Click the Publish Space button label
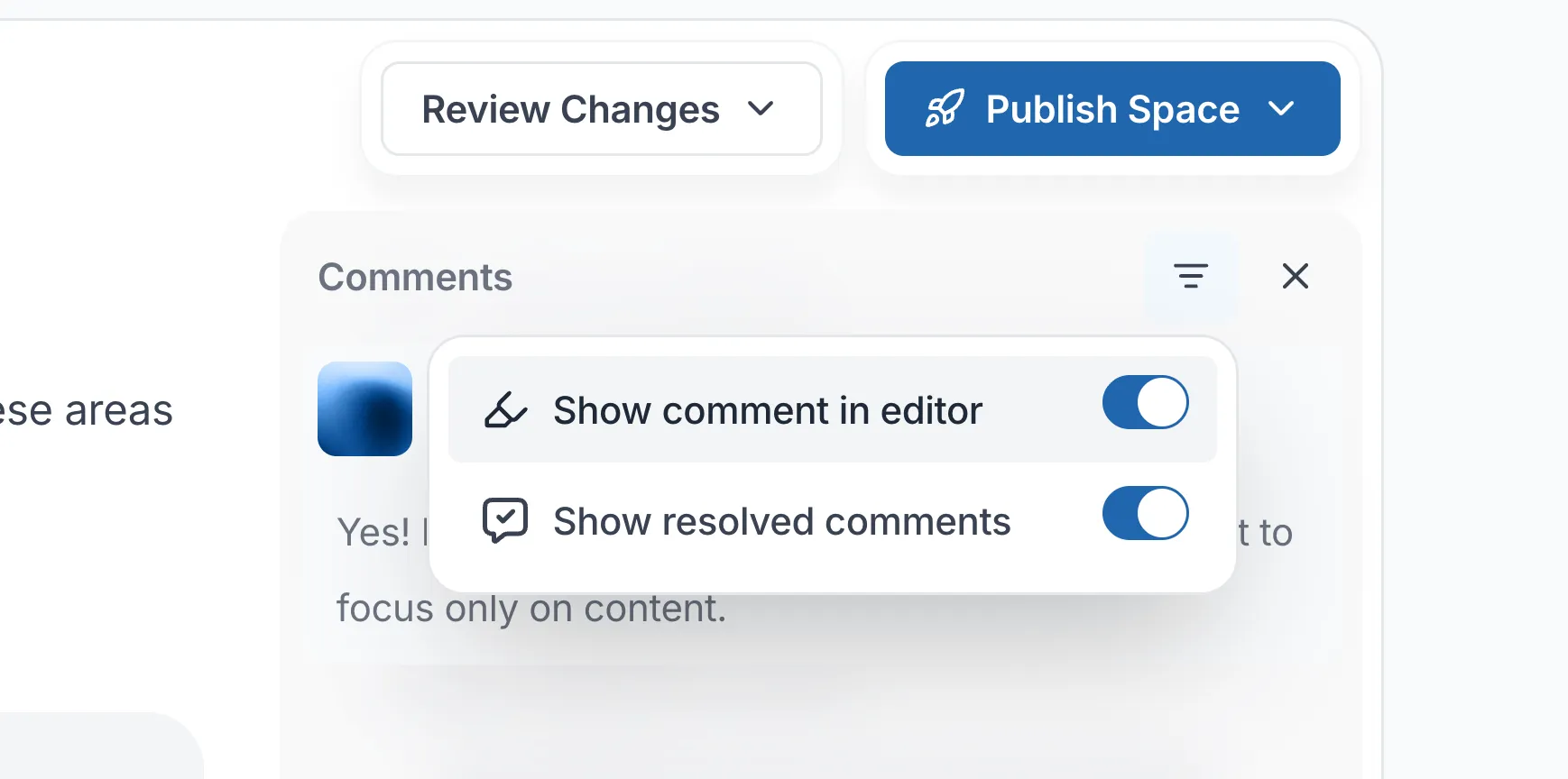1568x779 pixels. pos(1113,110)
